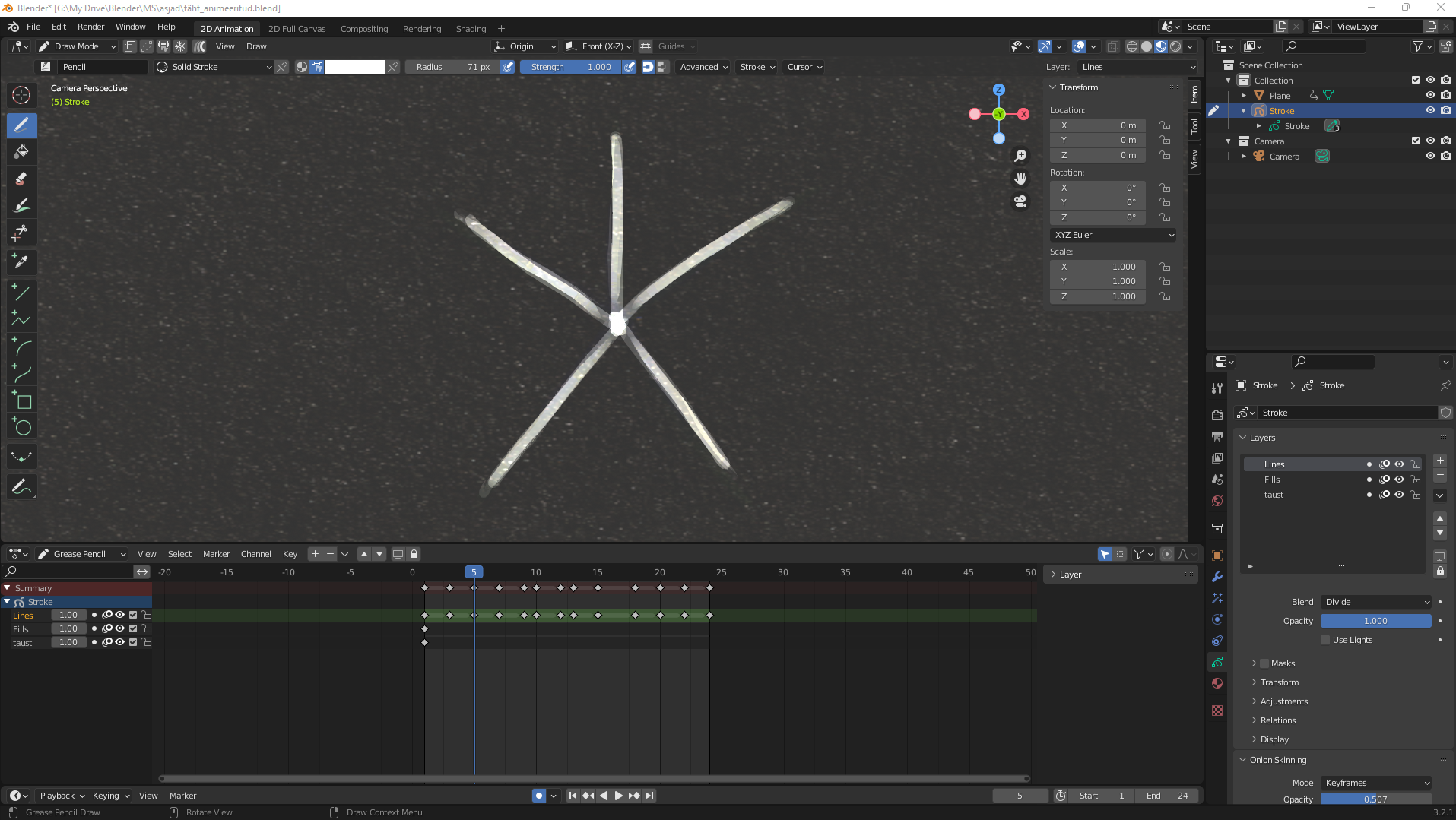Select the Fill bucket tool

(21, 152)
